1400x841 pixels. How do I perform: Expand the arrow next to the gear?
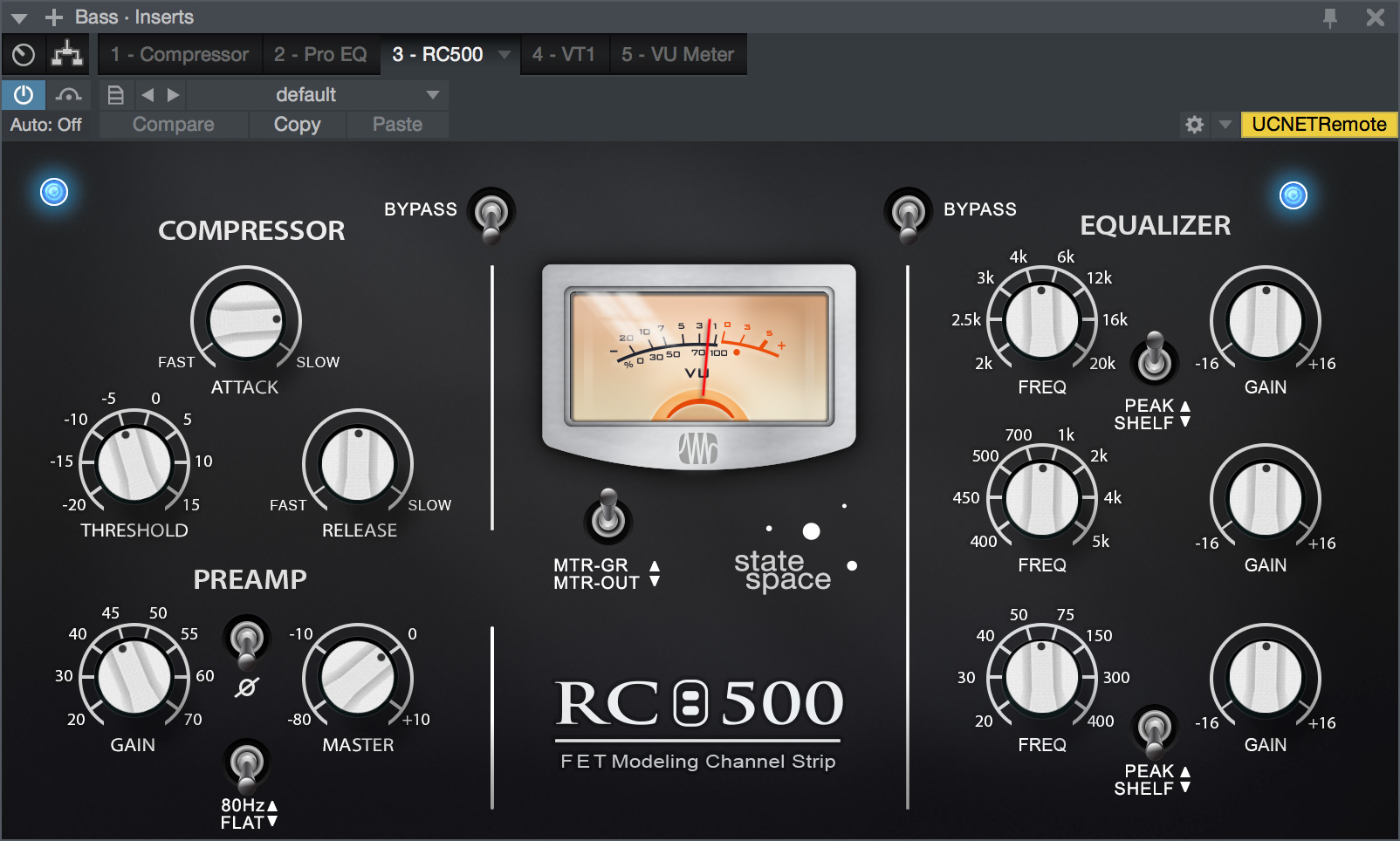point(1225,125)
